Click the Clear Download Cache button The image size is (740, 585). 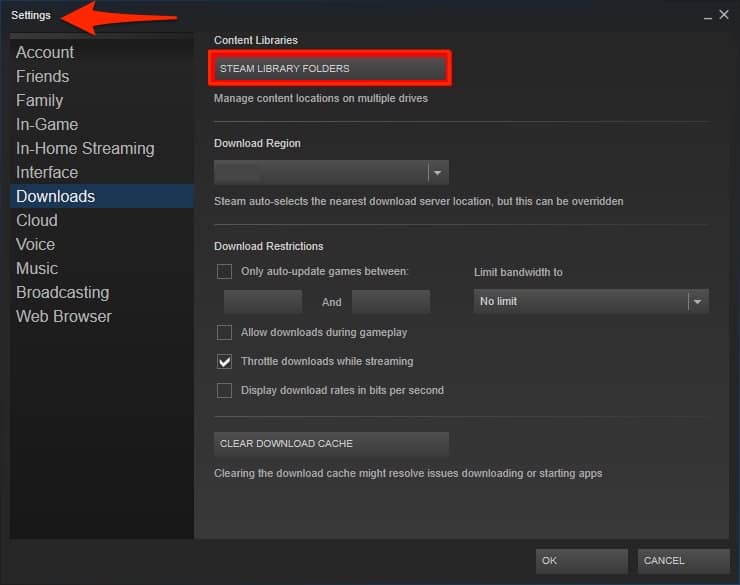pos(331,444)
